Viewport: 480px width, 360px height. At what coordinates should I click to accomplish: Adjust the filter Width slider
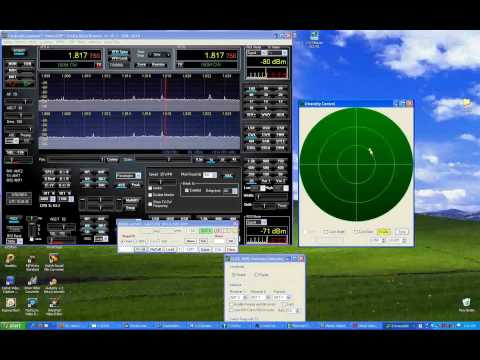272,197
